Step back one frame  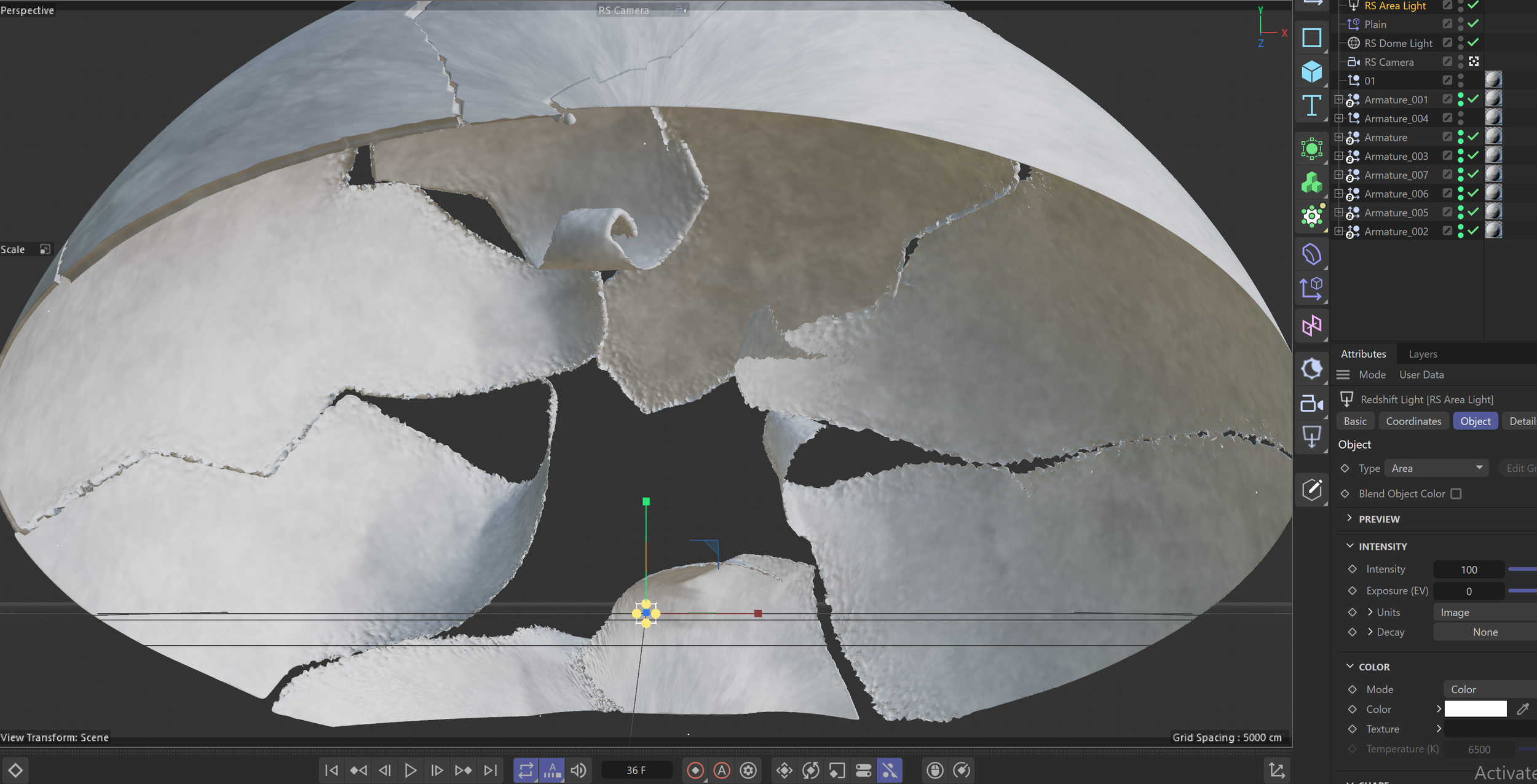[x=385, y=770]
